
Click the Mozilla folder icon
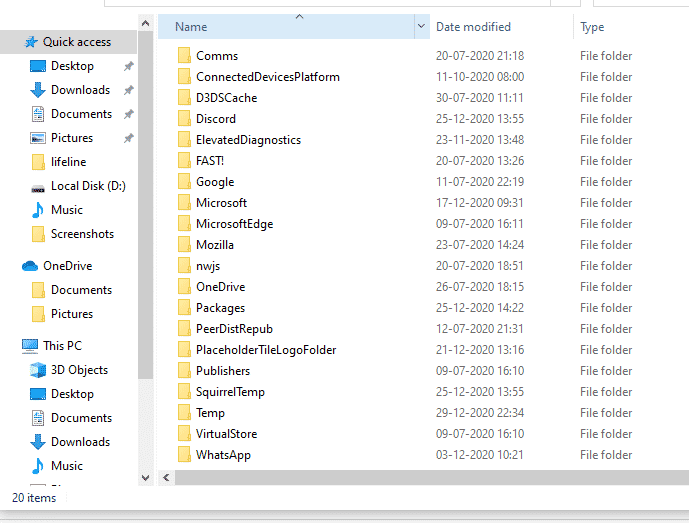pyautogui.click(x=185, y=245)
